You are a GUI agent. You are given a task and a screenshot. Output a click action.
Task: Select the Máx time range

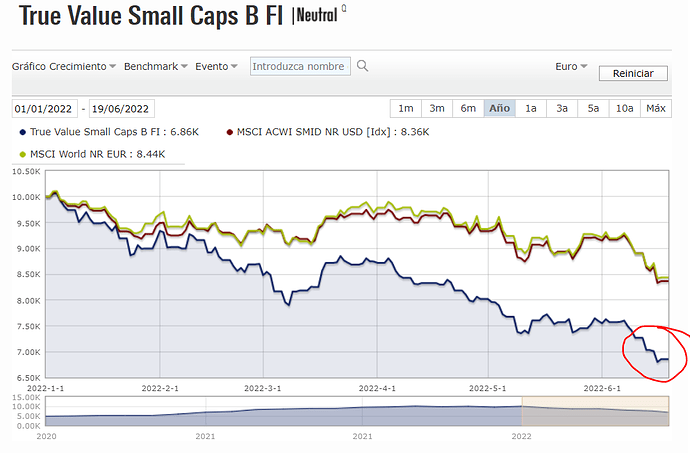tap(656, 108)
